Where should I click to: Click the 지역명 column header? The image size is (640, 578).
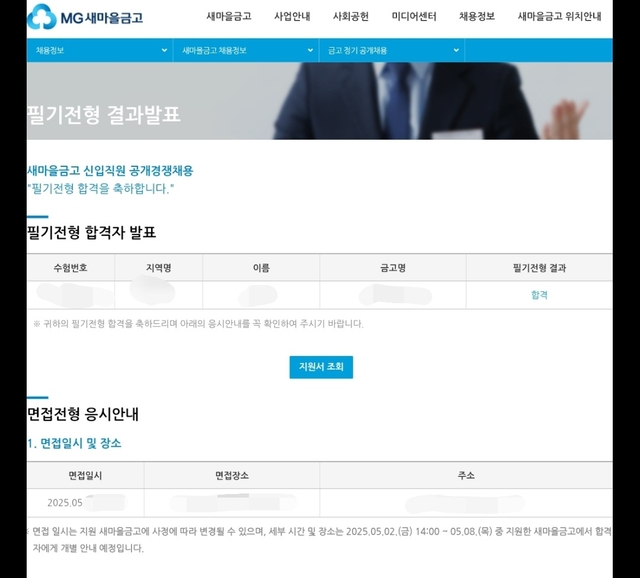(158, 268)
